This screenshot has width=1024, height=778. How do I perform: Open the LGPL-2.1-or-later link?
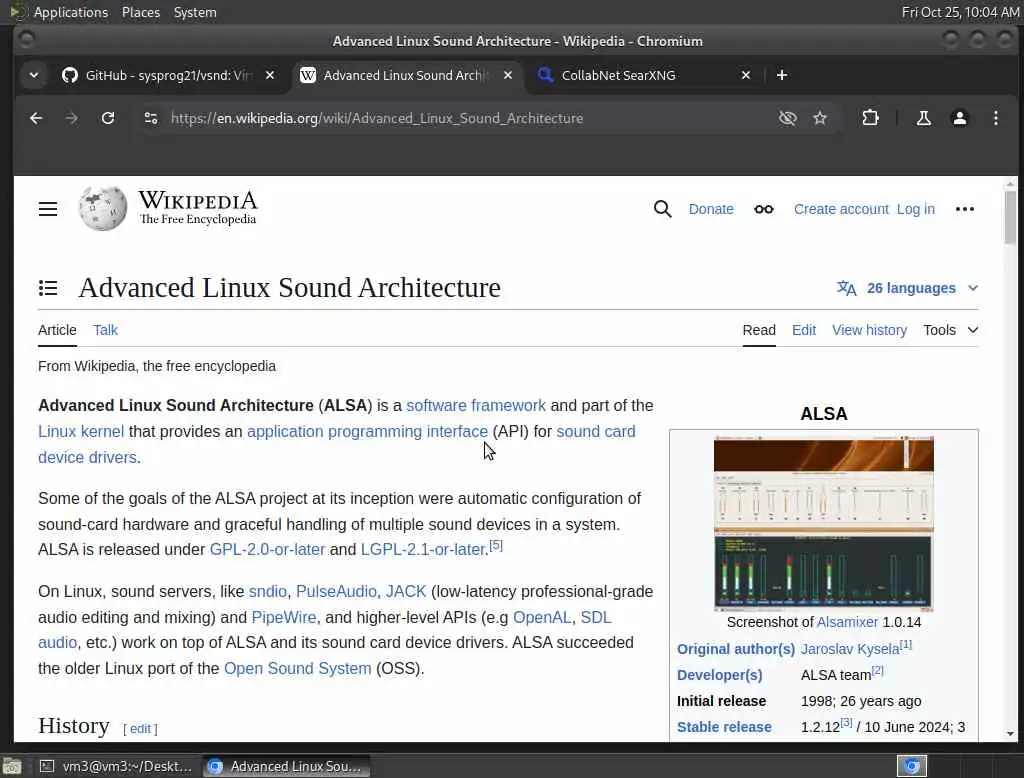[424, 549]
